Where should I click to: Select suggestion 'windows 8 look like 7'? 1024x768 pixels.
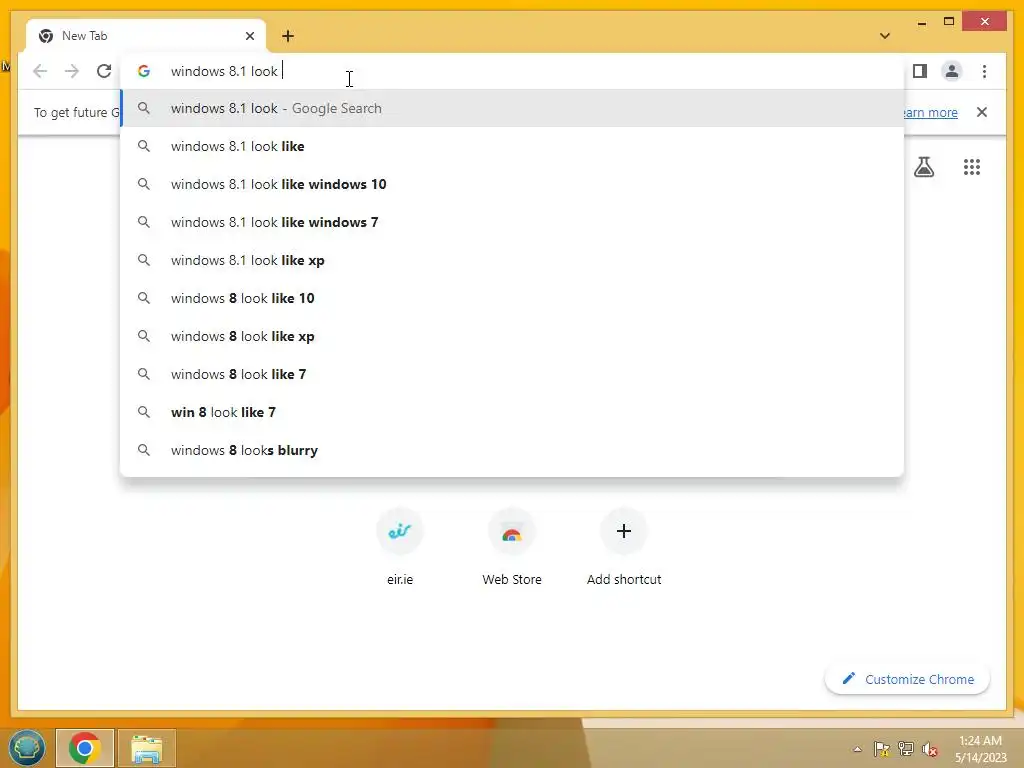(x=512, y=374)
